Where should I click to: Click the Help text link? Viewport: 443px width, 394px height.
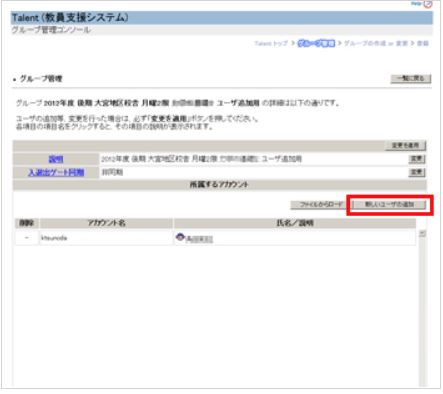tap(416, 3)
